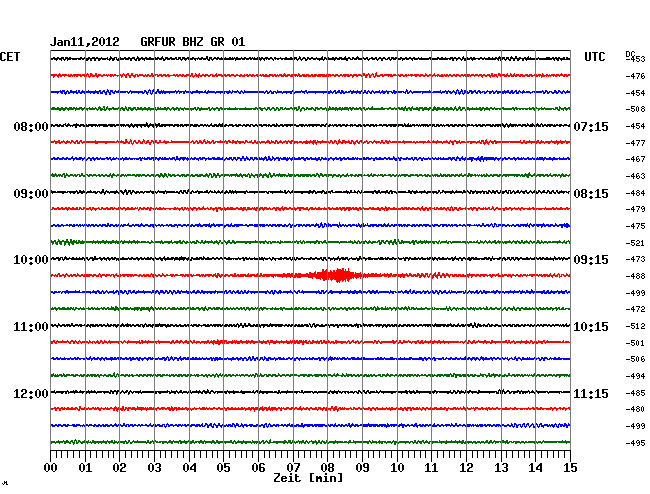Click the "02" minute tick label
The height and width of the screenshot is (494, 650).
(x=119, y=468)
